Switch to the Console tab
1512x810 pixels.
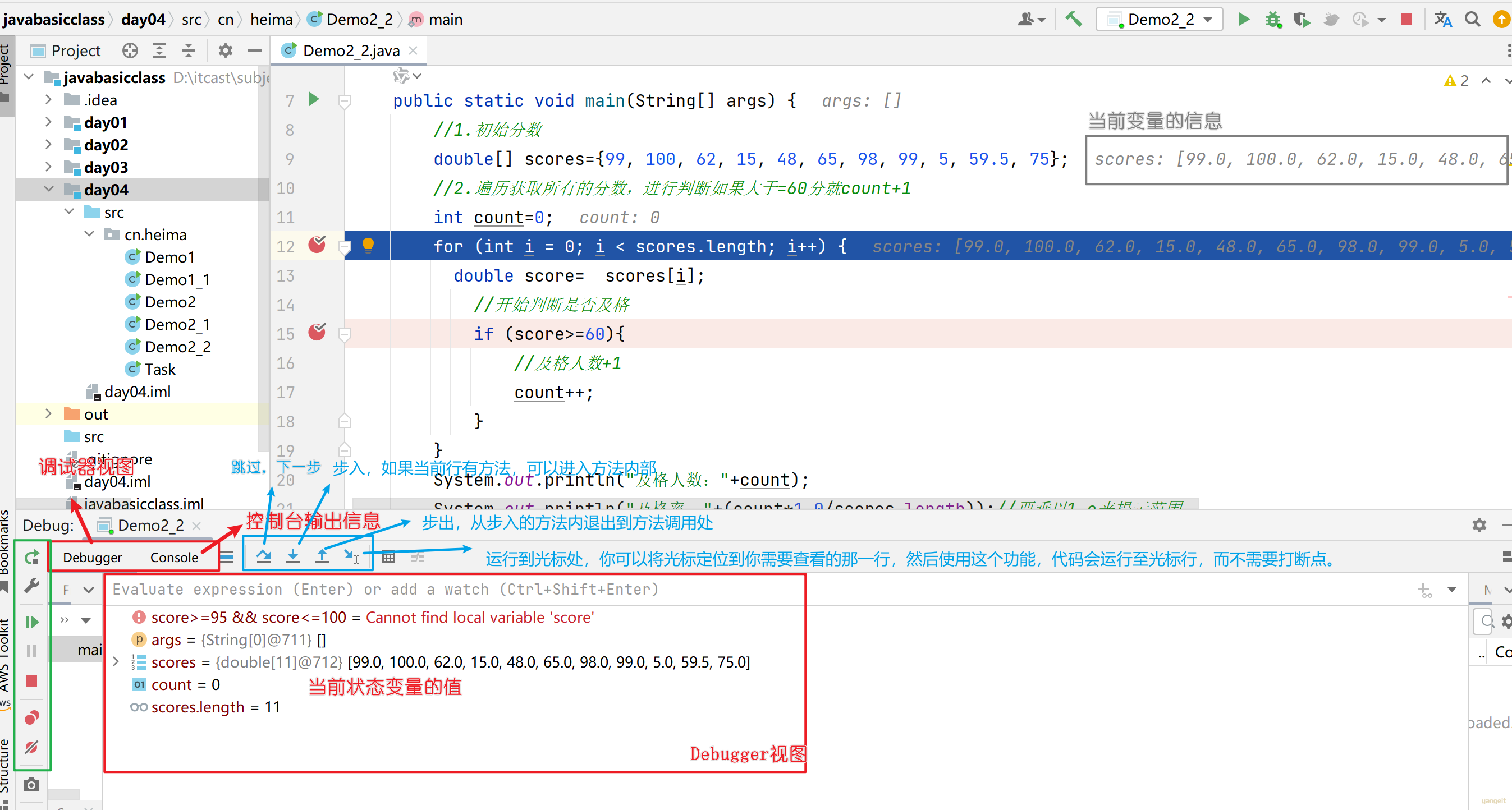[x=174, y=557]
